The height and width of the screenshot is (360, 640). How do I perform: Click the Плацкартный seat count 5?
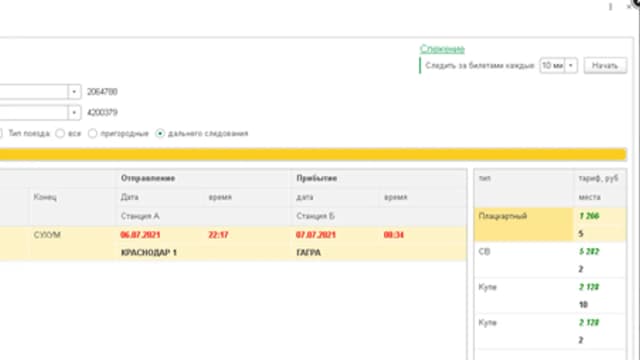pos(581,233)
